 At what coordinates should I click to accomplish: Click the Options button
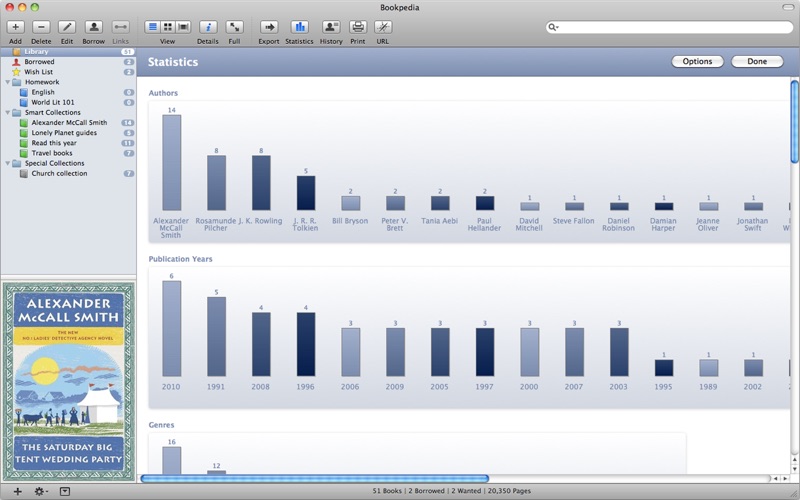point(697,62)
